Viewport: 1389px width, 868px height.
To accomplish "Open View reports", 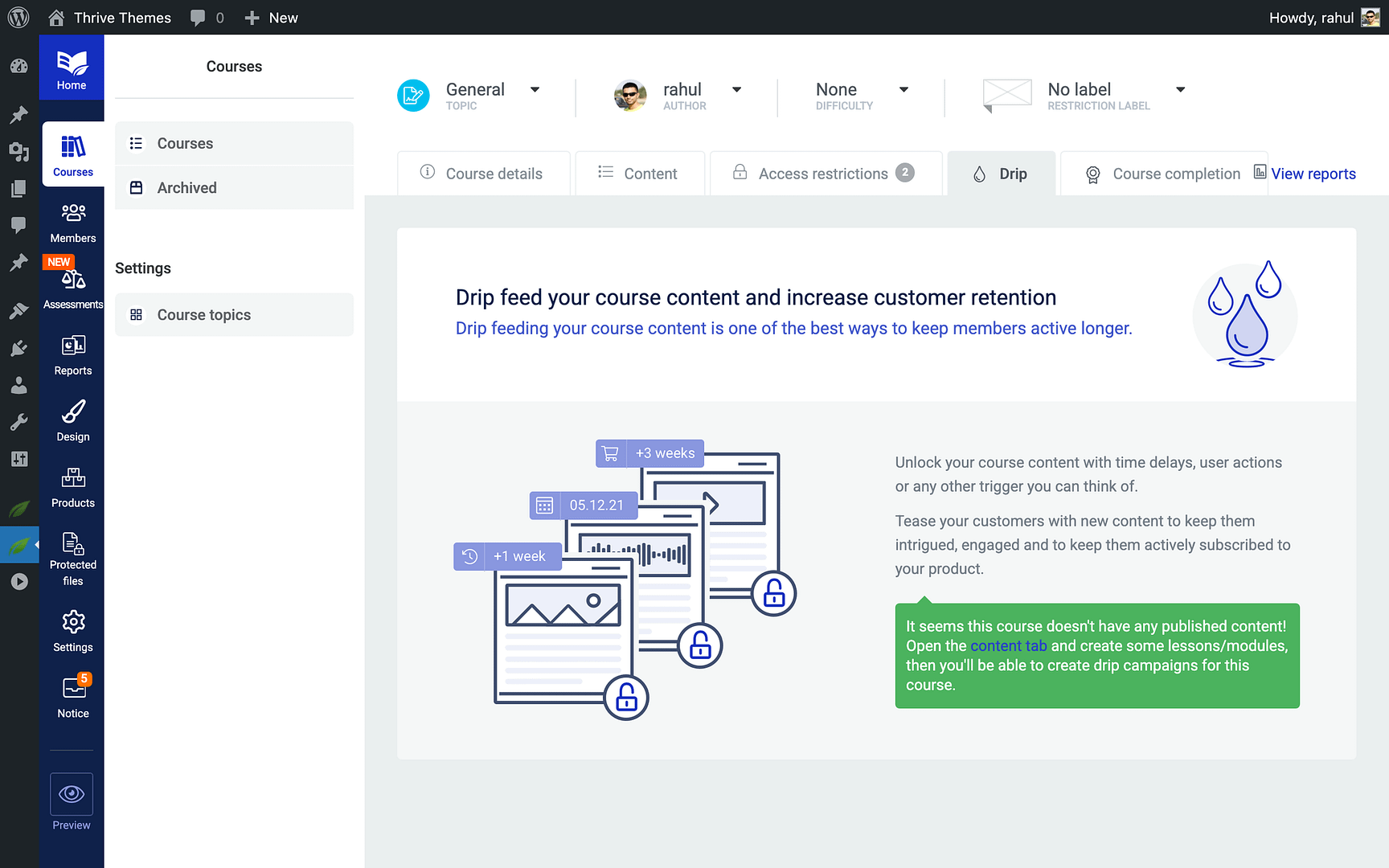I will click(x=1313, y=174).
